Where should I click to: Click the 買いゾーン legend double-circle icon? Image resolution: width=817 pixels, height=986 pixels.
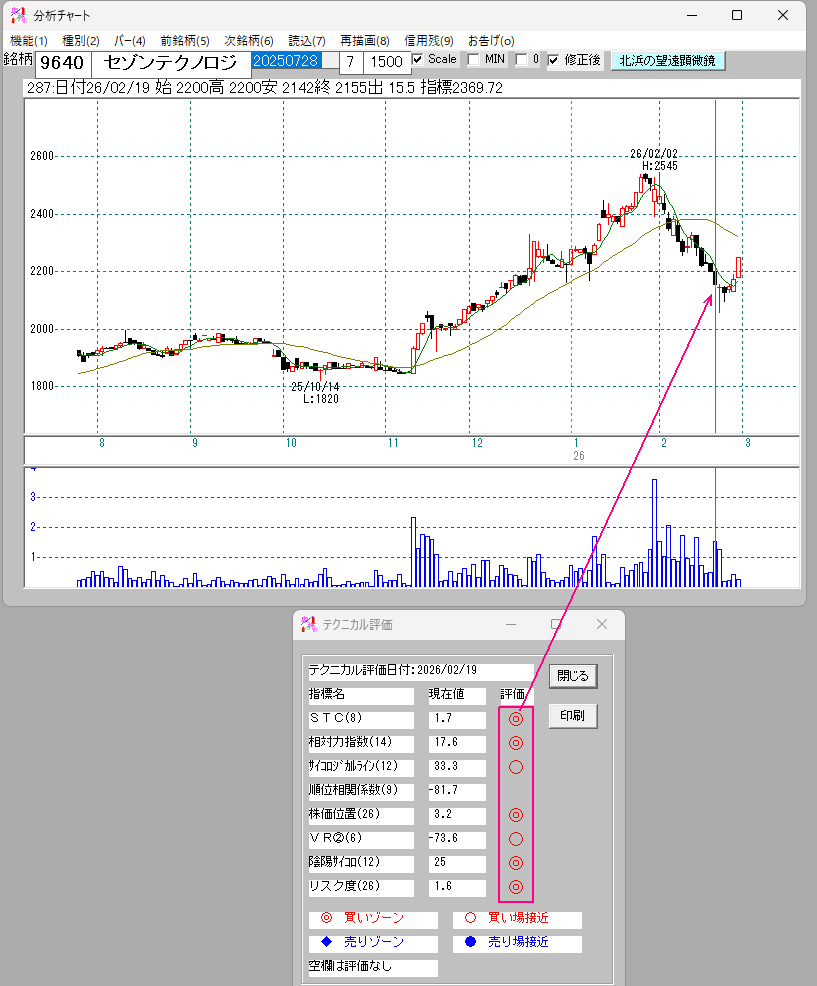point(326,918)
